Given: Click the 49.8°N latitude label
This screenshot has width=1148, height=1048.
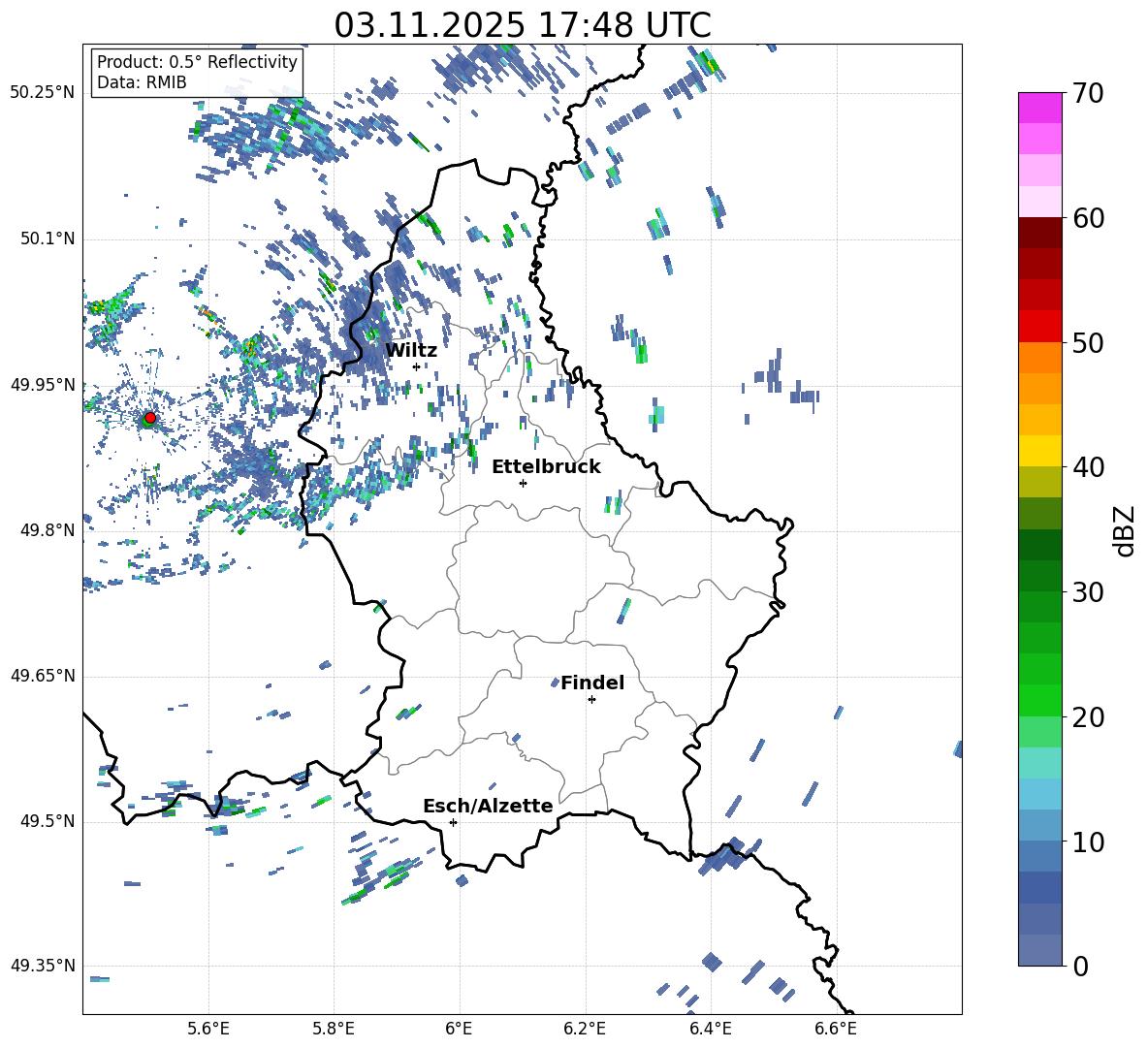Looking at the screenshot, I should click(48, 530).
